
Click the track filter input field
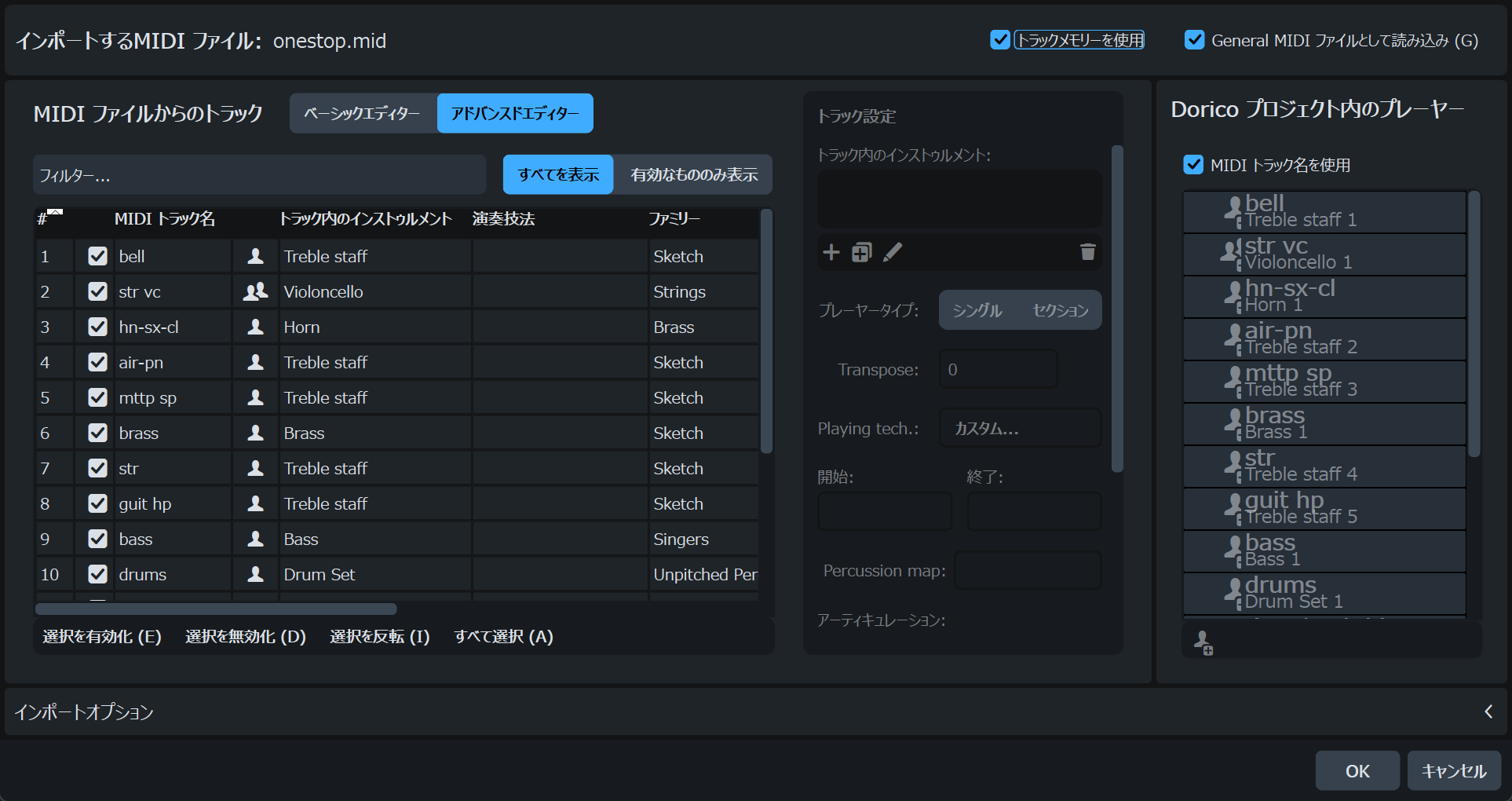tap(259, 175)
